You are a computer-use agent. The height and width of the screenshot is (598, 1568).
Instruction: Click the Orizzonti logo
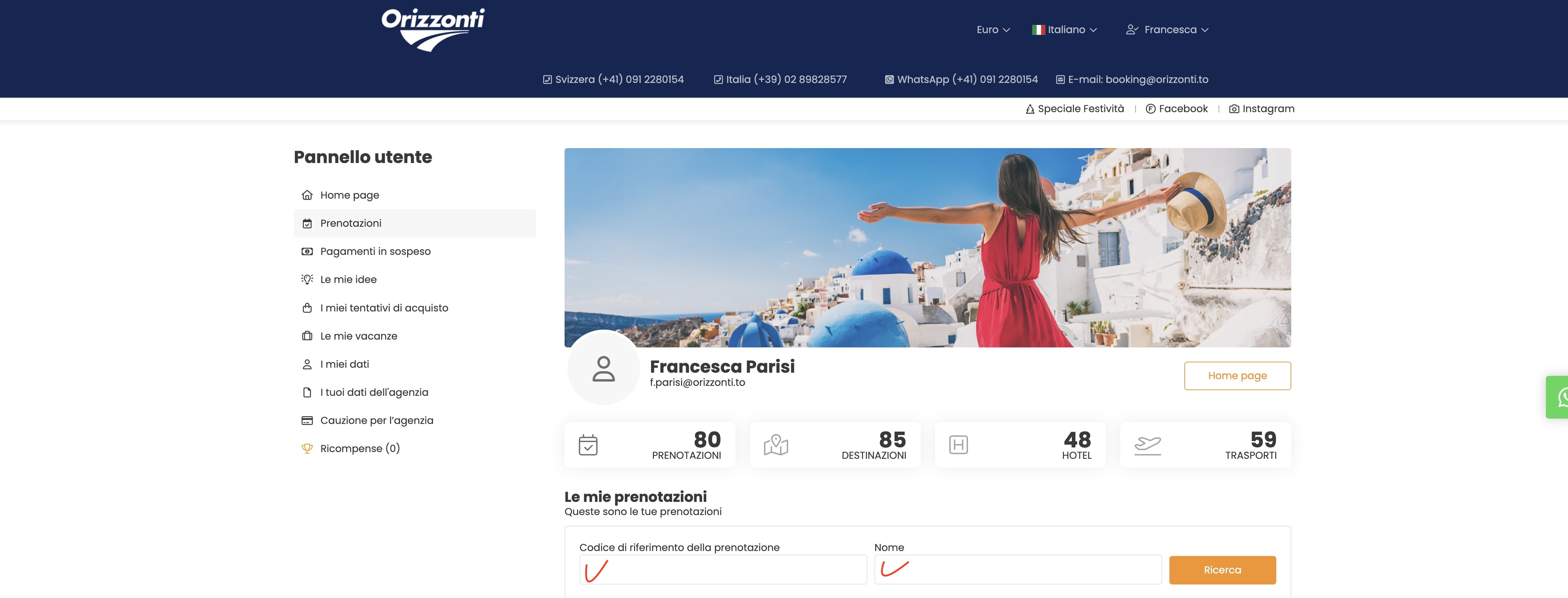click(433, 30)
